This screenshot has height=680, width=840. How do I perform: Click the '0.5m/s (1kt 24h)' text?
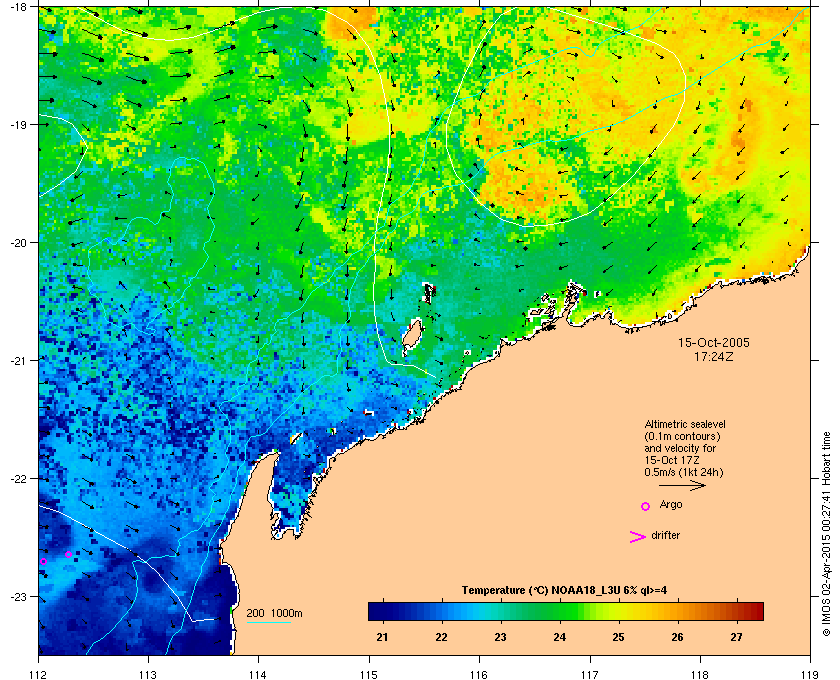pyautogui.click(x=684, y=473)
